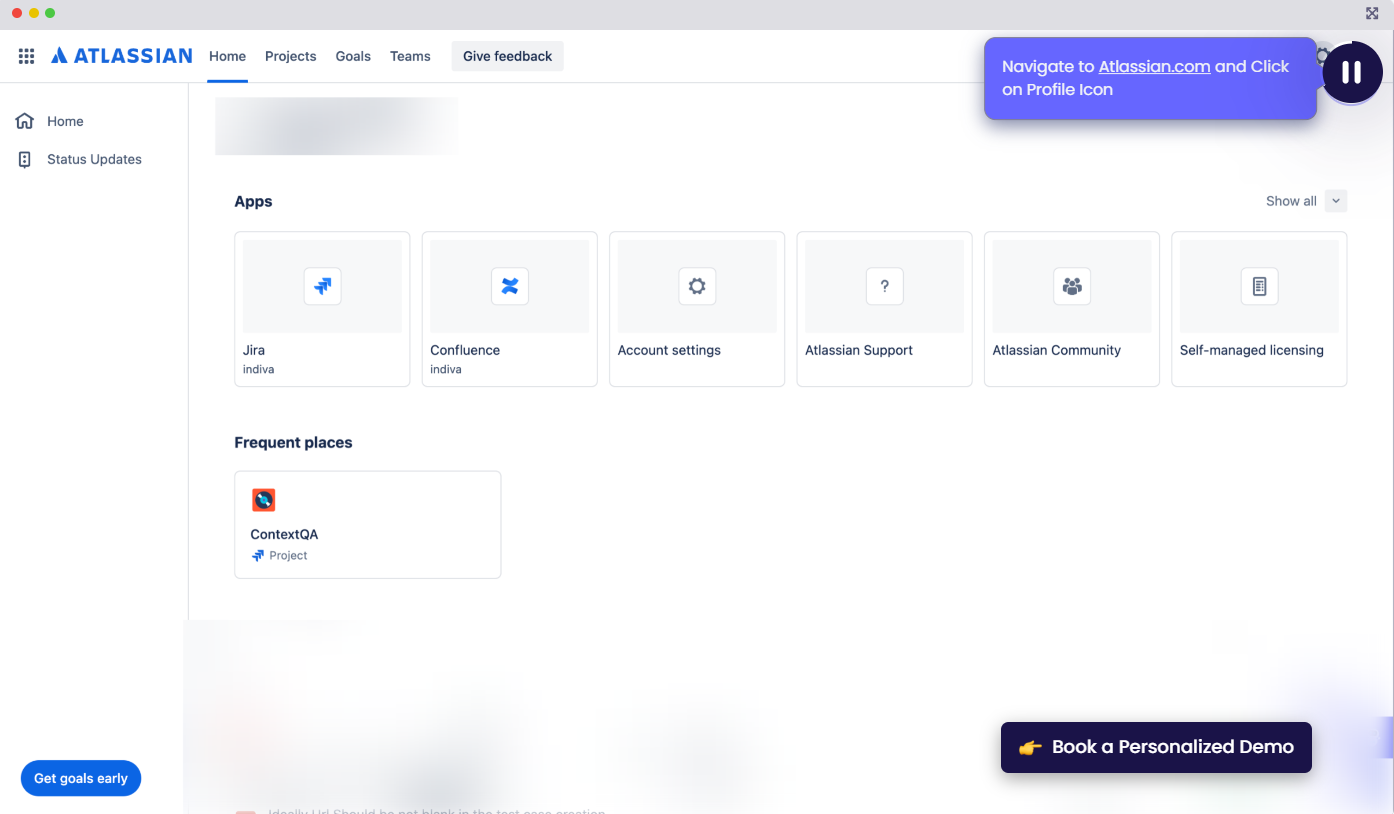Open the Goals tab
The height and width of the screenshot is (814, 1394).
pos(353,56)
